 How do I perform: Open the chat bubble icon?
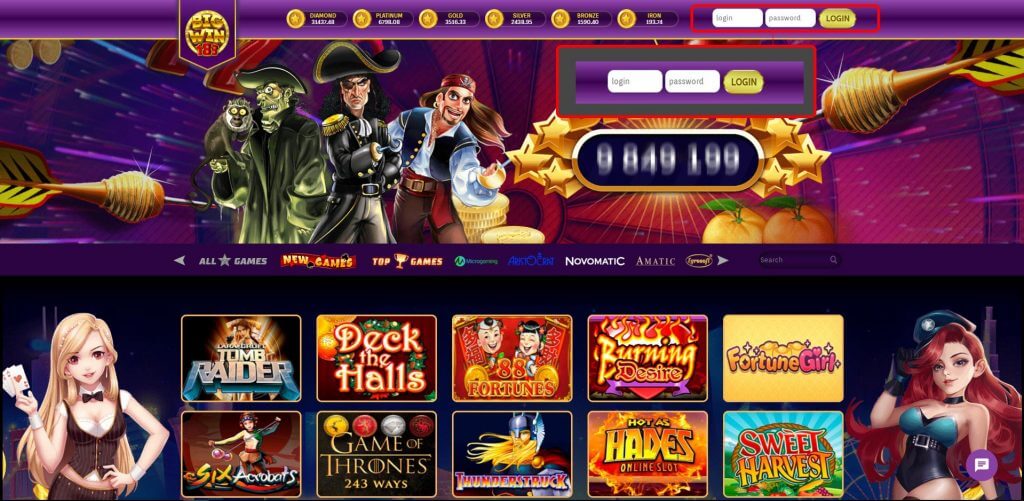(x=981, y=465)
